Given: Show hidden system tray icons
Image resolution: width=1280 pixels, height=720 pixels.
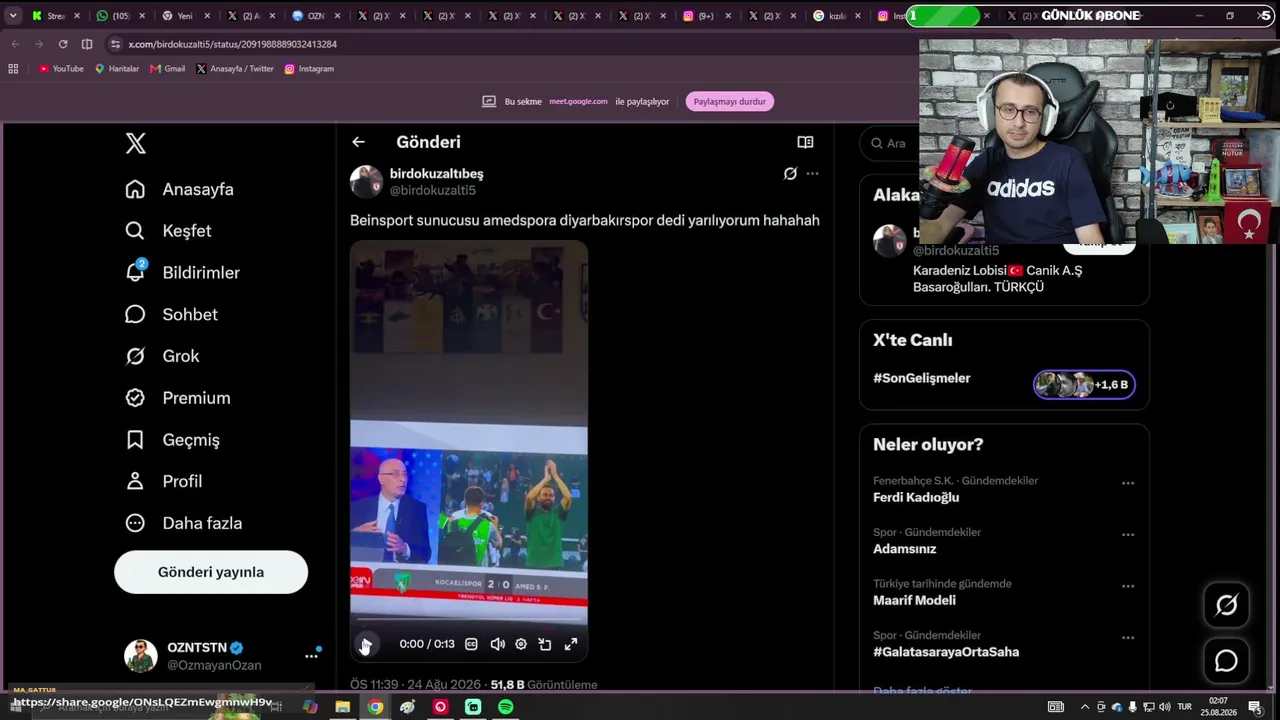Looking at the screenshot, I should coord(1084,707).
